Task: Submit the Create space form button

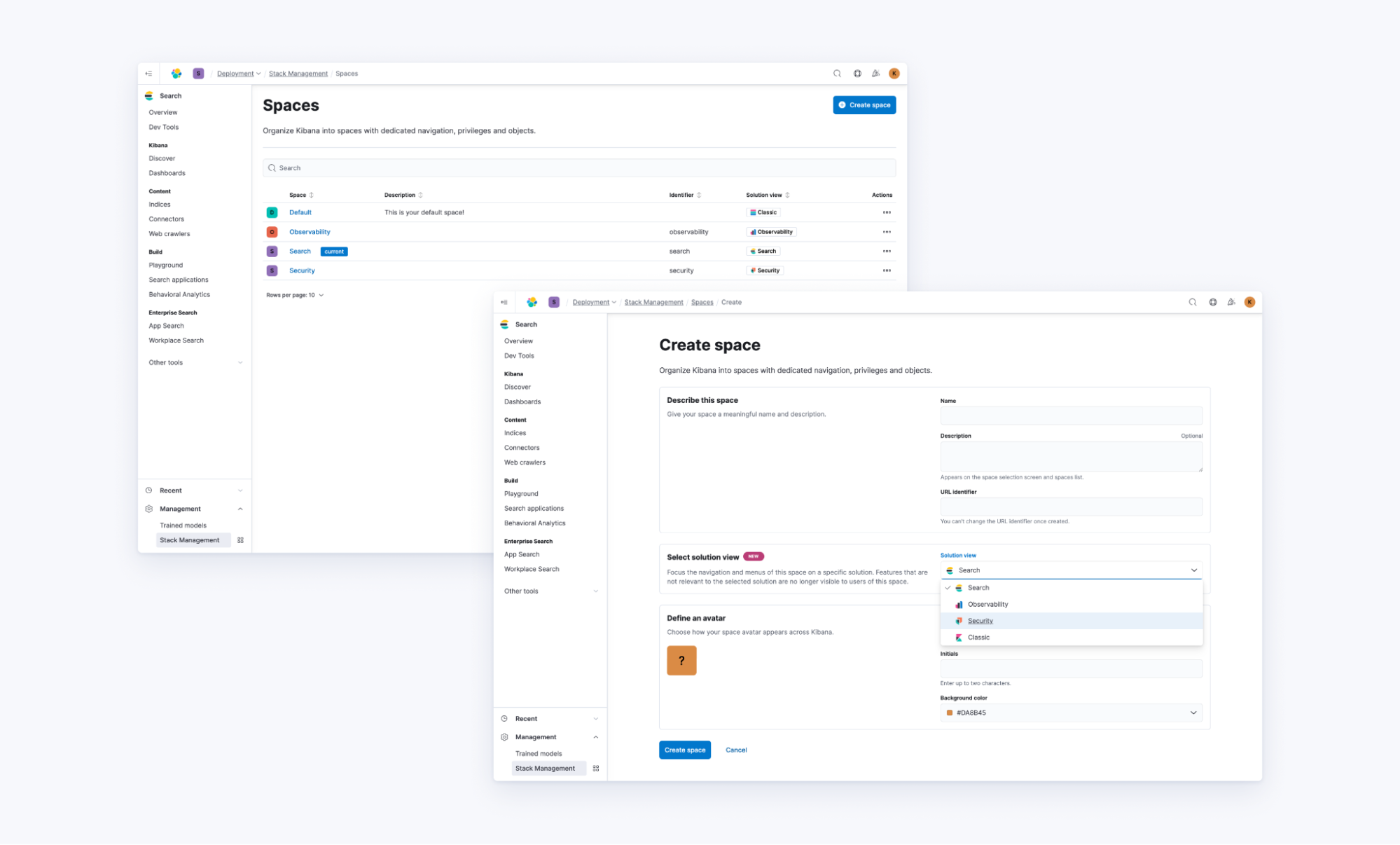Action: pyautogui.click(x=685, y=750)
